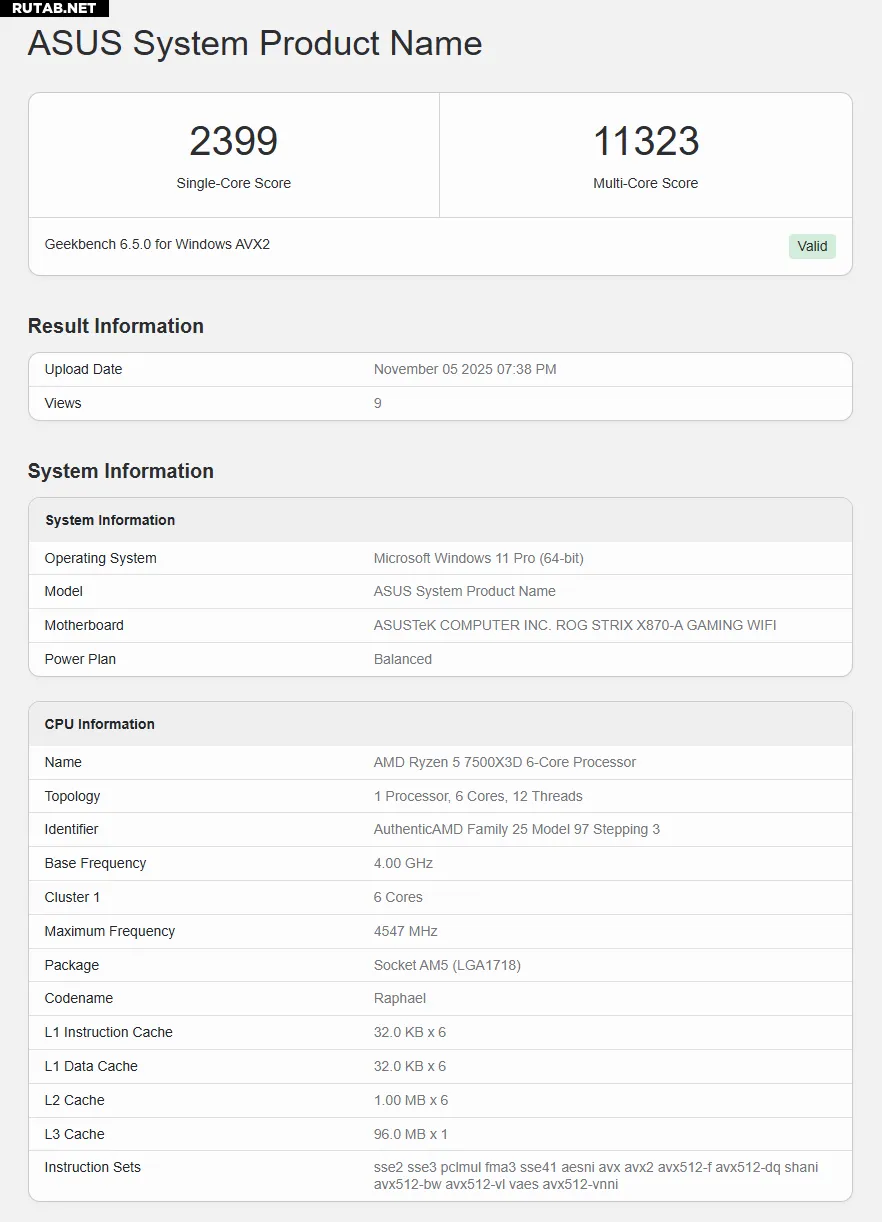This screenshot has width=882, height=1222.
Task: Click the 4547 MHz maximum frequency value
Action: [x=406, y=931]
